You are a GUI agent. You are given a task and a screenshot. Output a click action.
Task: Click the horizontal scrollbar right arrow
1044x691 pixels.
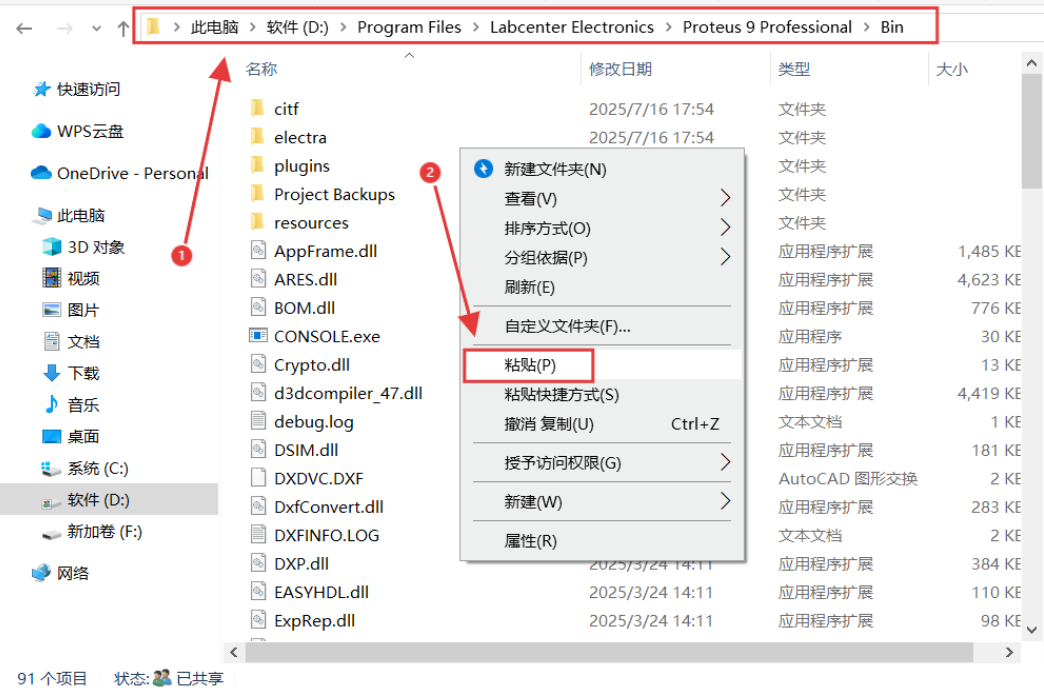(x=1009, y=652)
